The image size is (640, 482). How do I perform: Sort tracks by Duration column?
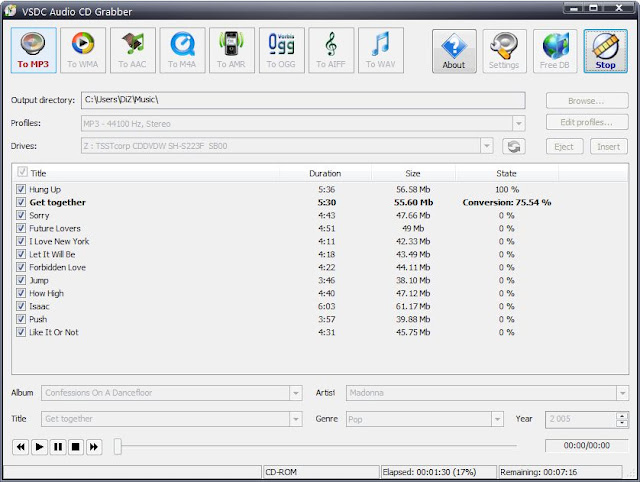coord(325,173)
